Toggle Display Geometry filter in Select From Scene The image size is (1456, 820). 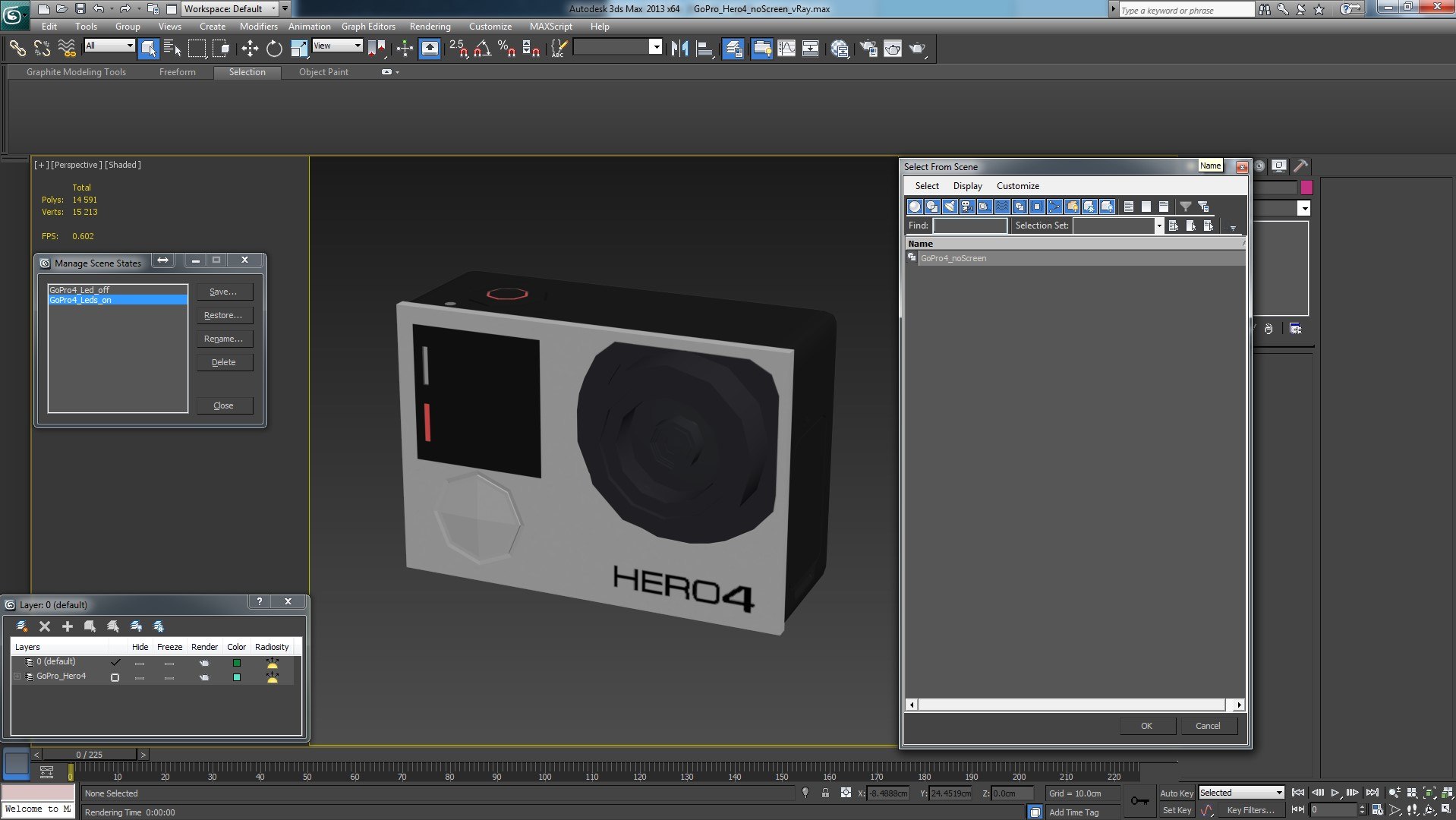915,207
